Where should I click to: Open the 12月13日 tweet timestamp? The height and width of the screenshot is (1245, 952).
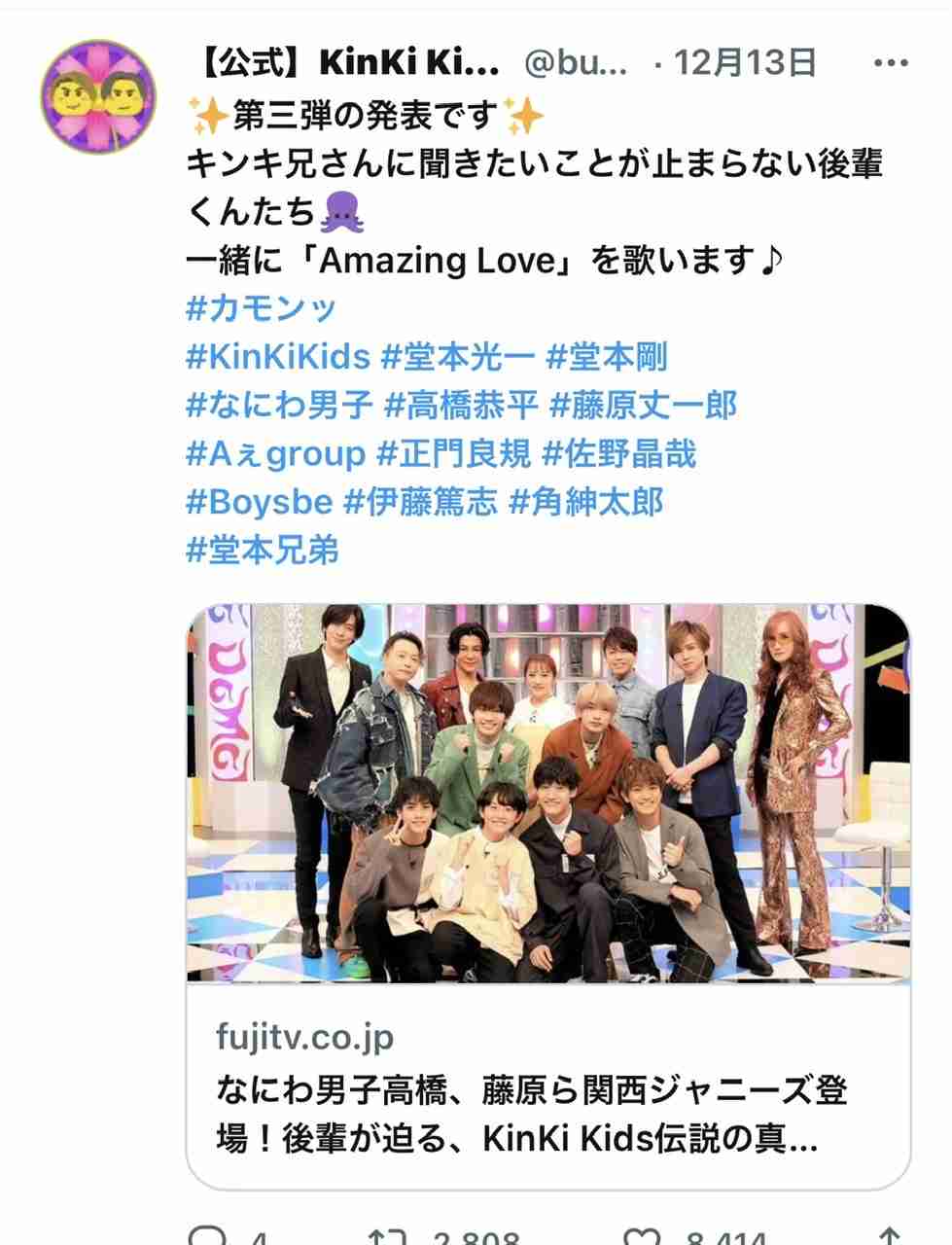click(x=745, y=64)
